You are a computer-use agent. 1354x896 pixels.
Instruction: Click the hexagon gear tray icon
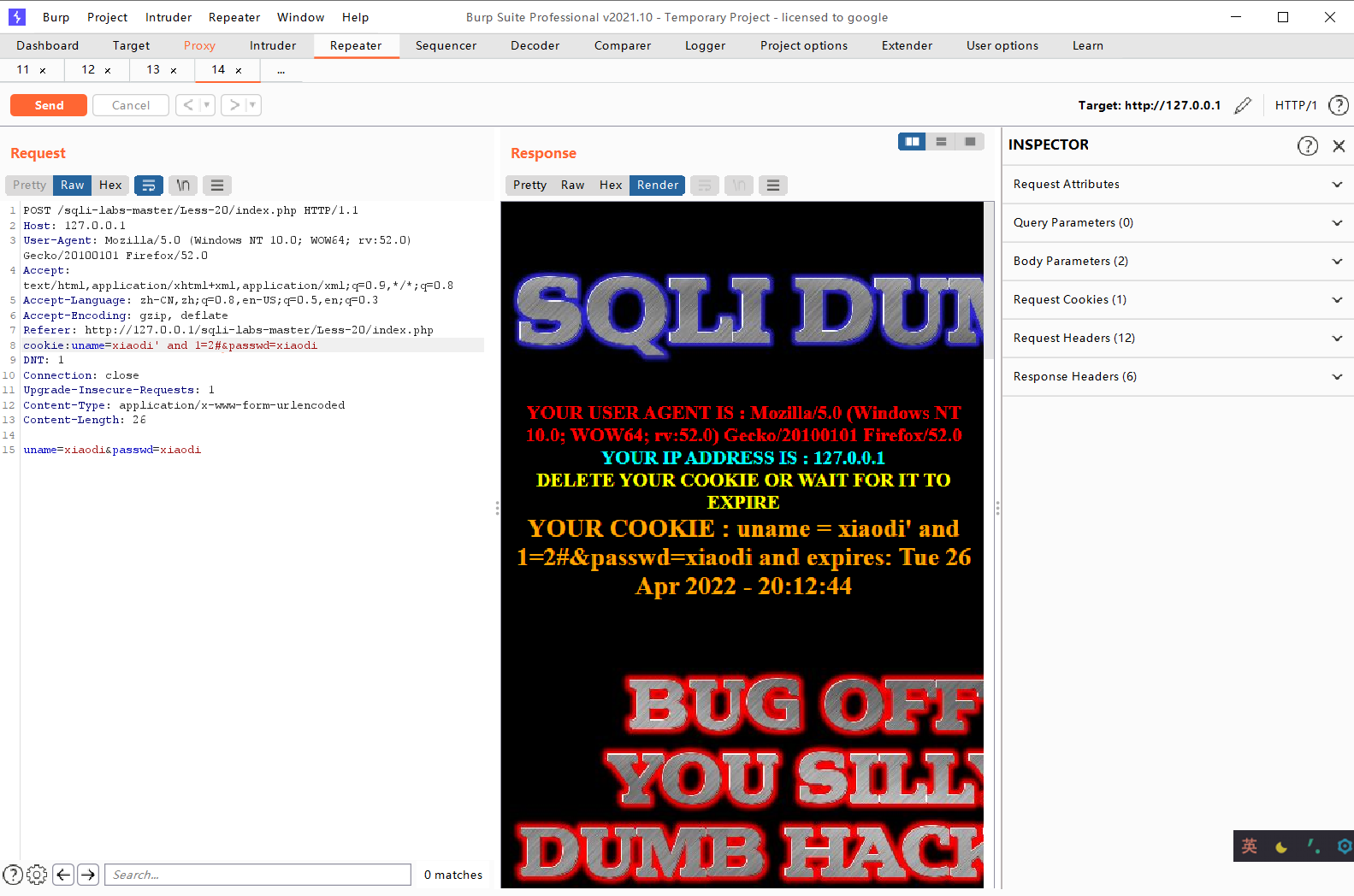(1345, 846)
